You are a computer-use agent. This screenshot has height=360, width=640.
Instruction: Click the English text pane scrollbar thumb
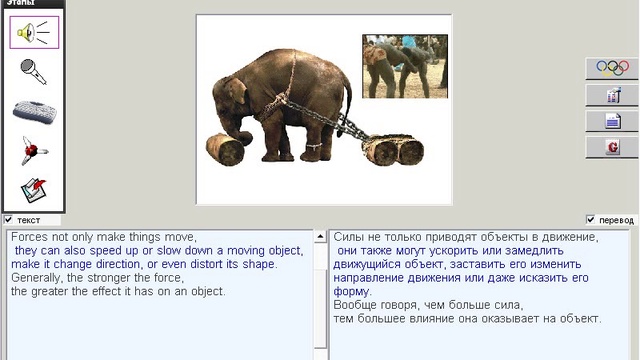click(320, 308)
